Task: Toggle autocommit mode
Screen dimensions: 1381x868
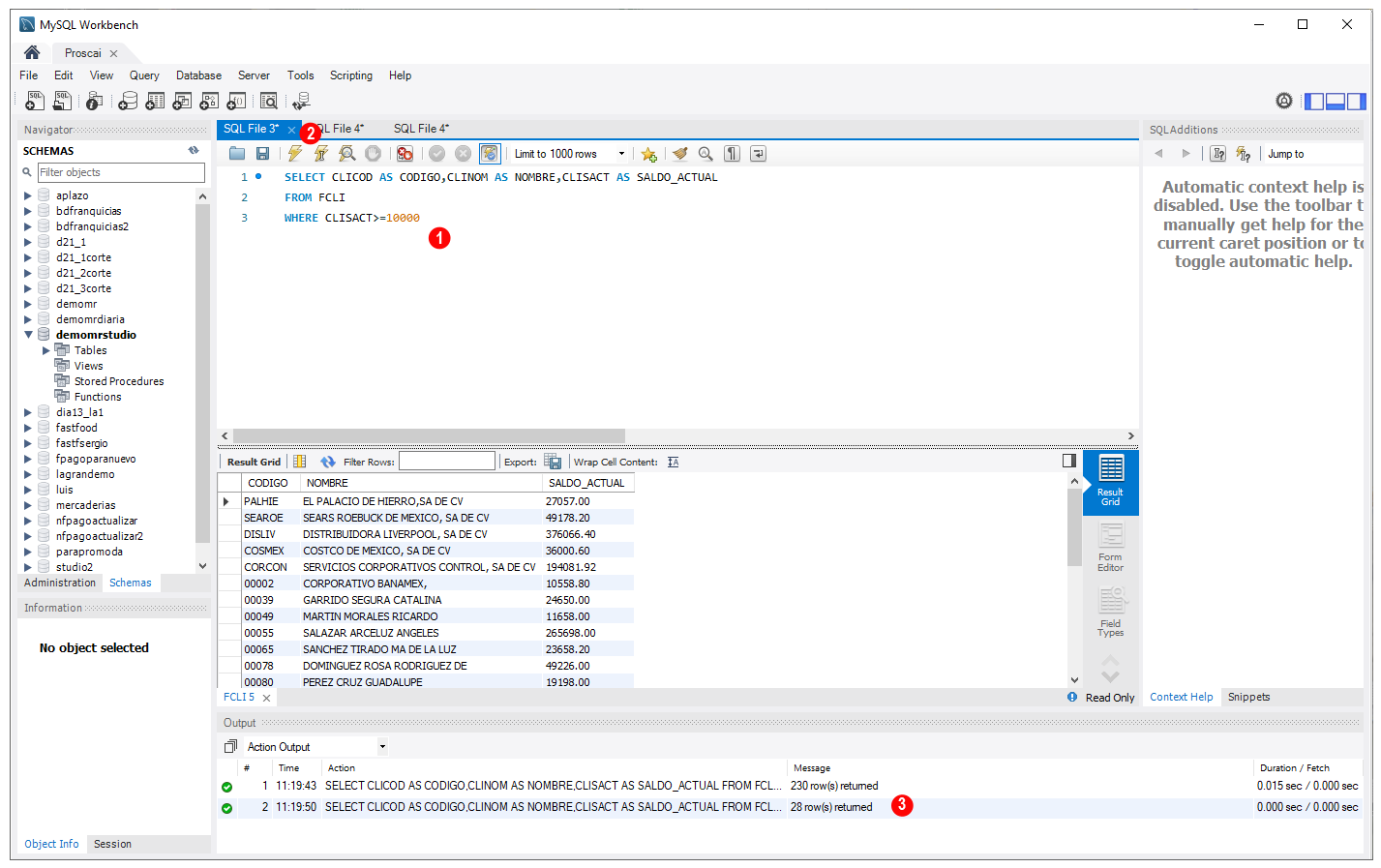Action: (x=490, y=153)
